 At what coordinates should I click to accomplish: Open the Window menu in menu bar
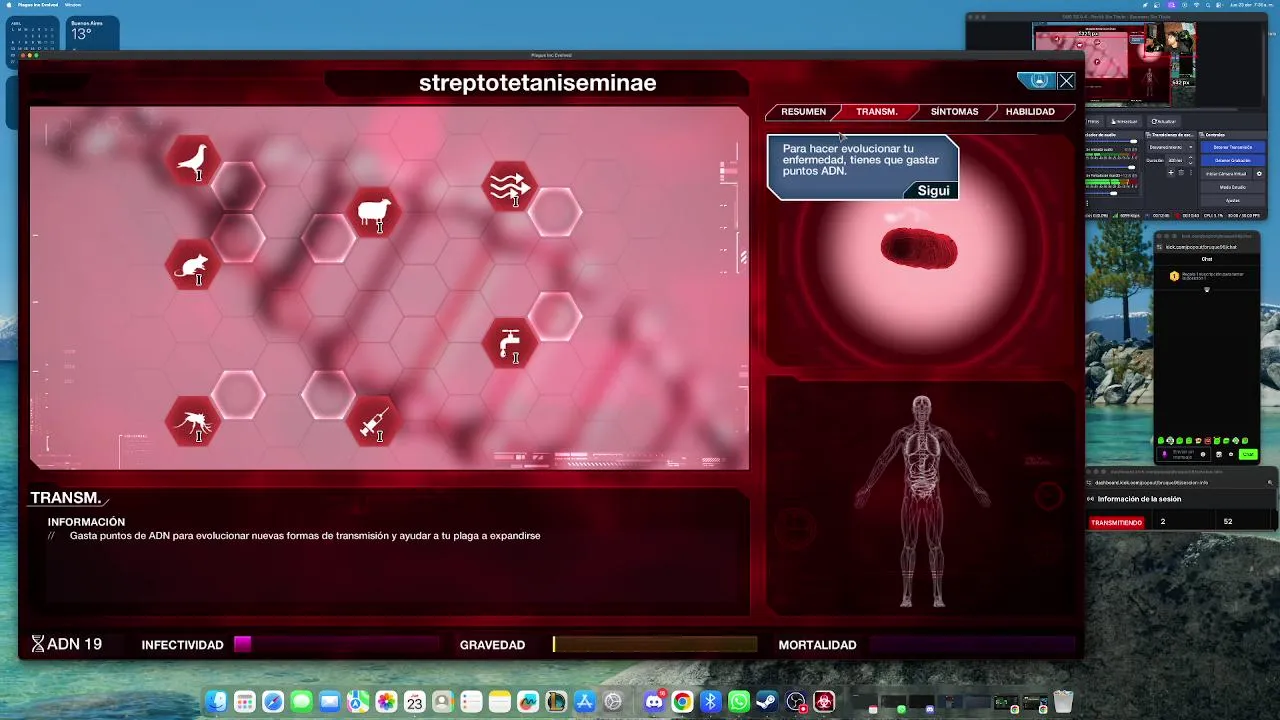[x=72, y=4]
